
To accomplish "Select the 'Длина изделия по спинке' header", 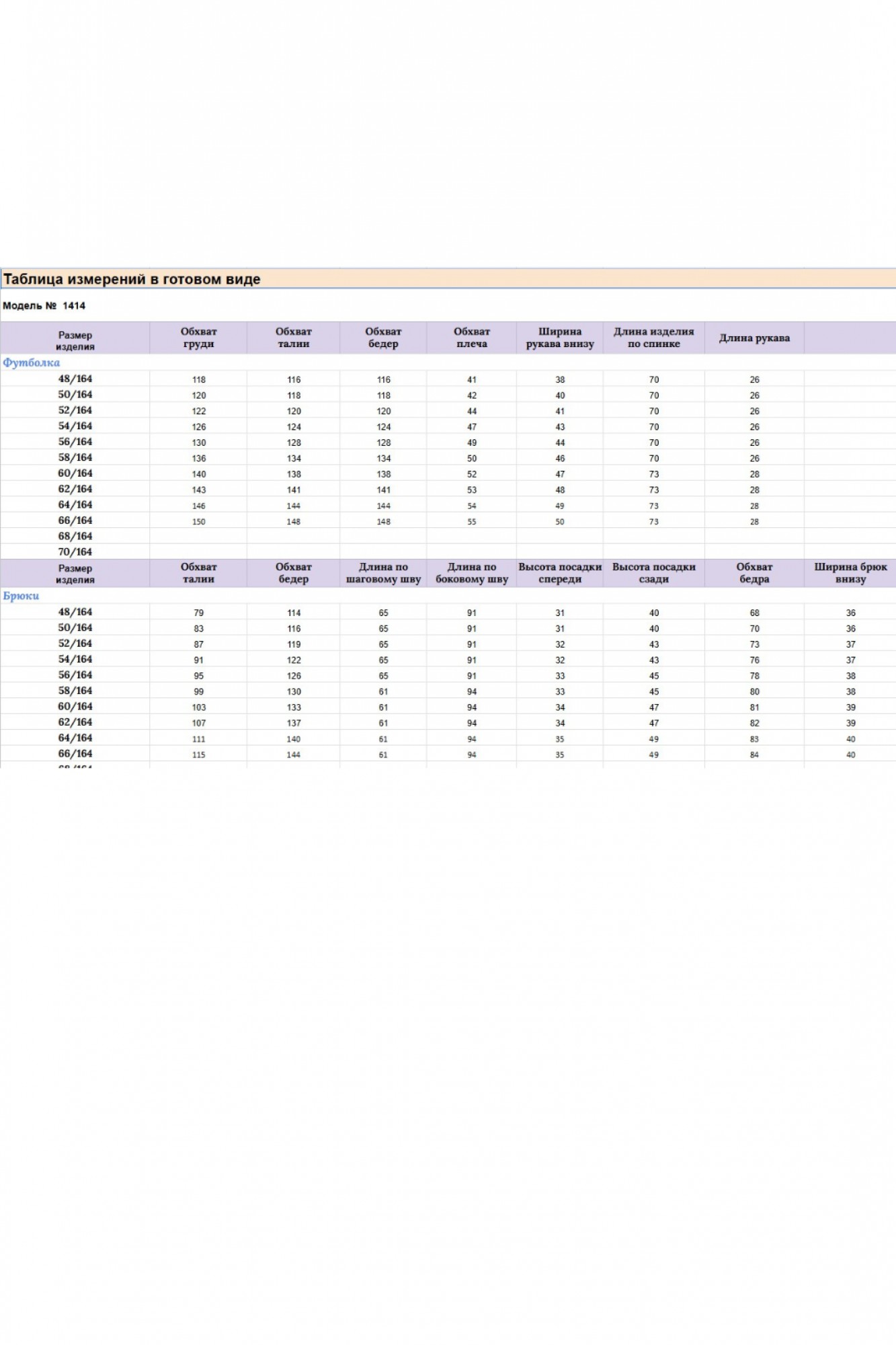I will (x=653, y=338).
